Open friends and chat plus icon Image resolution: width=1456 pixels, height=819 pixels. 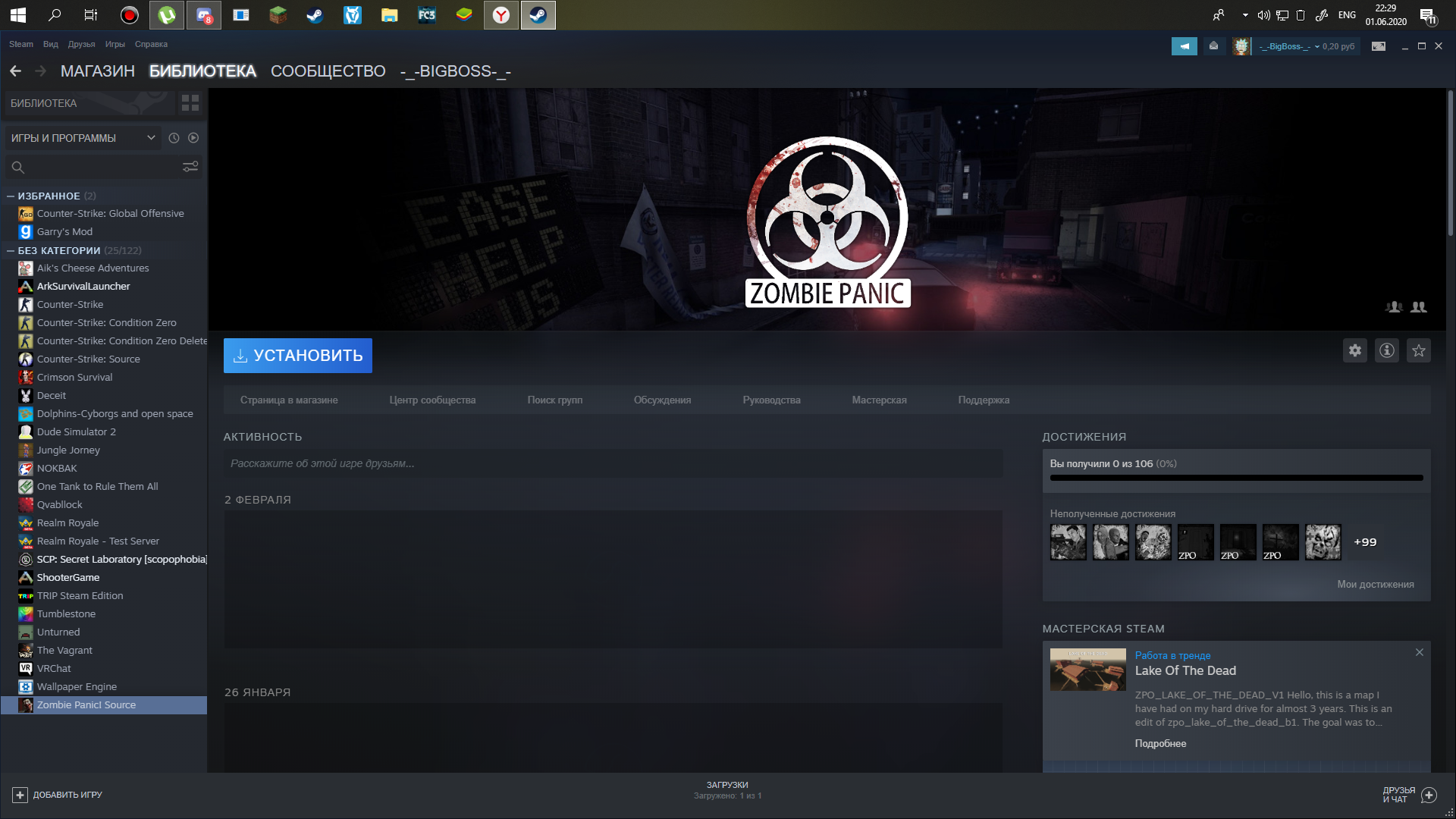pyautogui.click(x=1429, y=795)
